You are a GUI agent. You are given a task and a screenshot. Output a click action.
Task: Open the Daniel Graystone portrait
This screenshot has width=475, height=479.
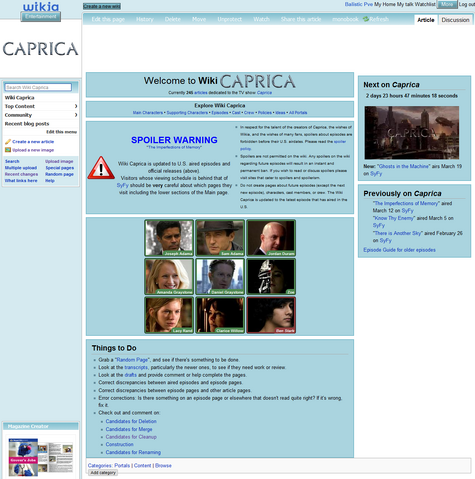(220, 276)
